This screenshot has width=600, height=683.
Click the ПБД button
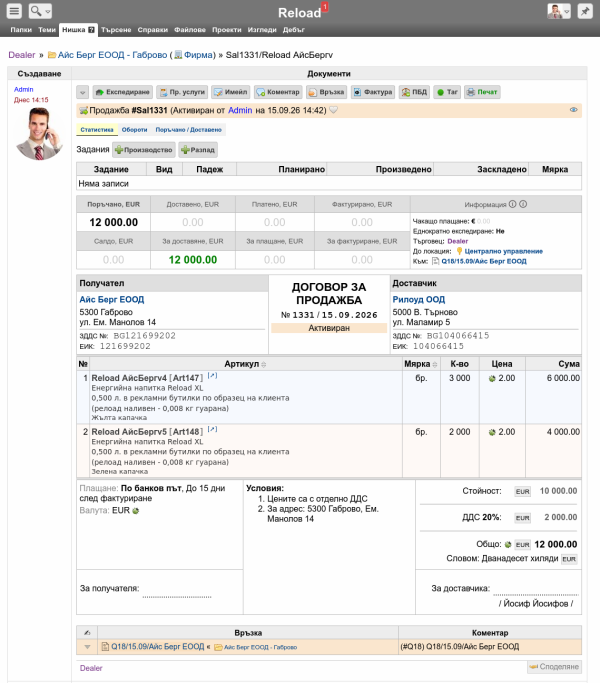(x=414, y=92)
